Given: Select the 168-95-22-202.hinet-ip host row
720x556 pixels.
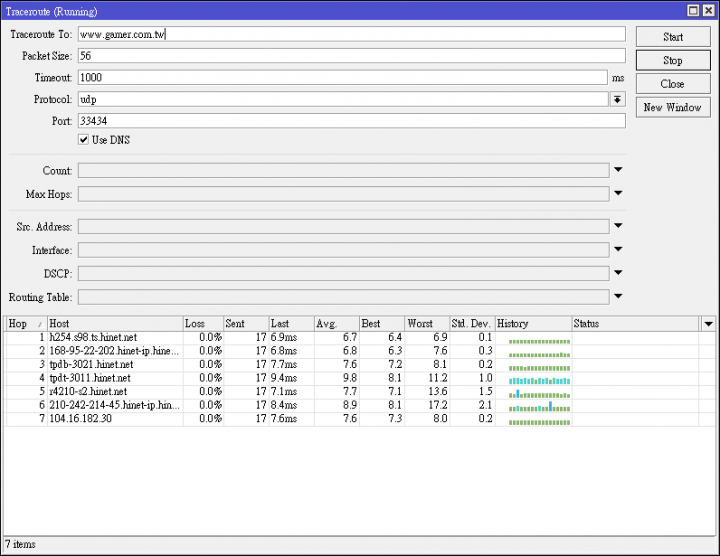Looking at the screenshot, I should coord(360,351).
